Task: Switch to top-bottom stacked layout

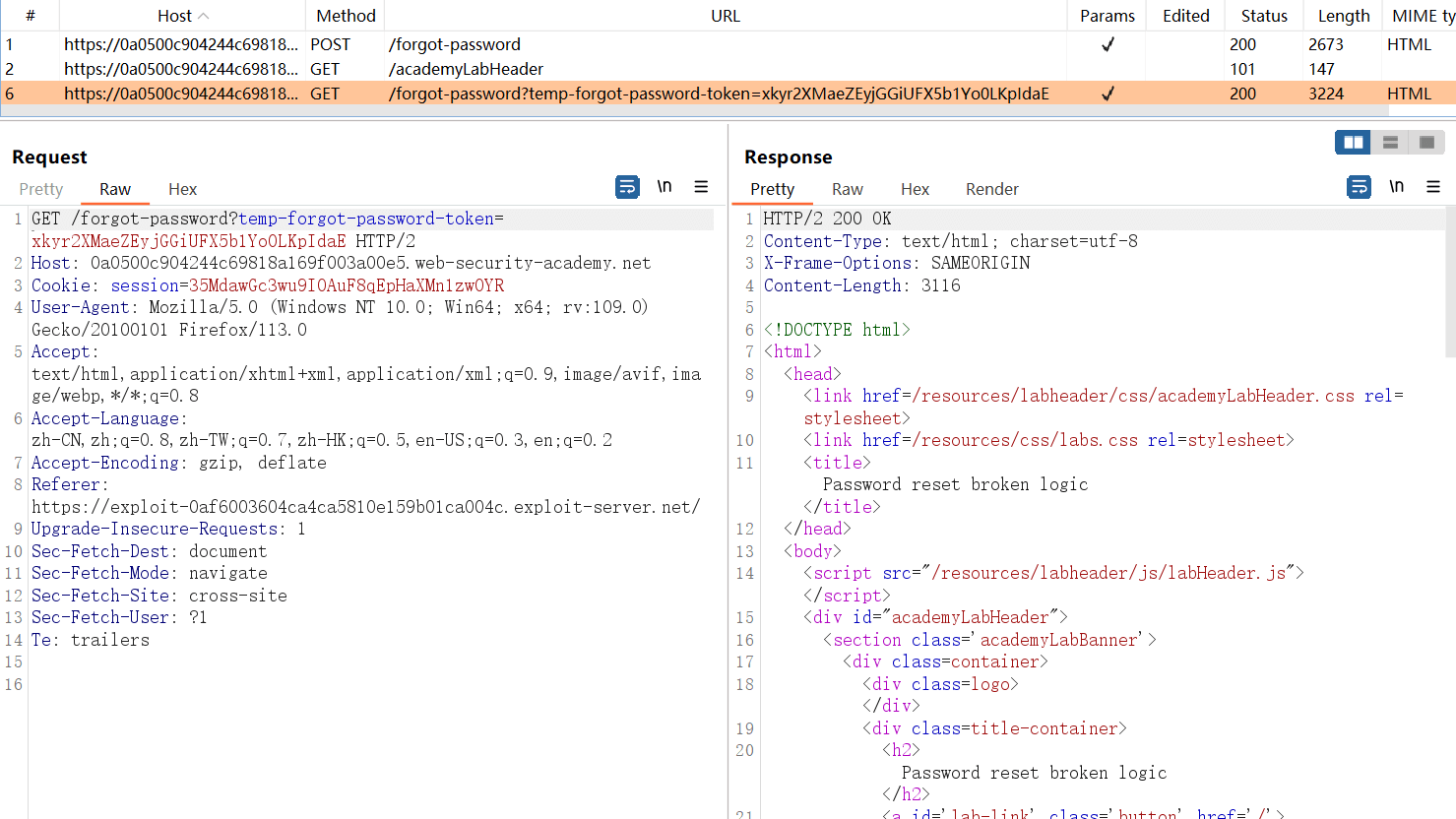Action: coord(1390,143)
